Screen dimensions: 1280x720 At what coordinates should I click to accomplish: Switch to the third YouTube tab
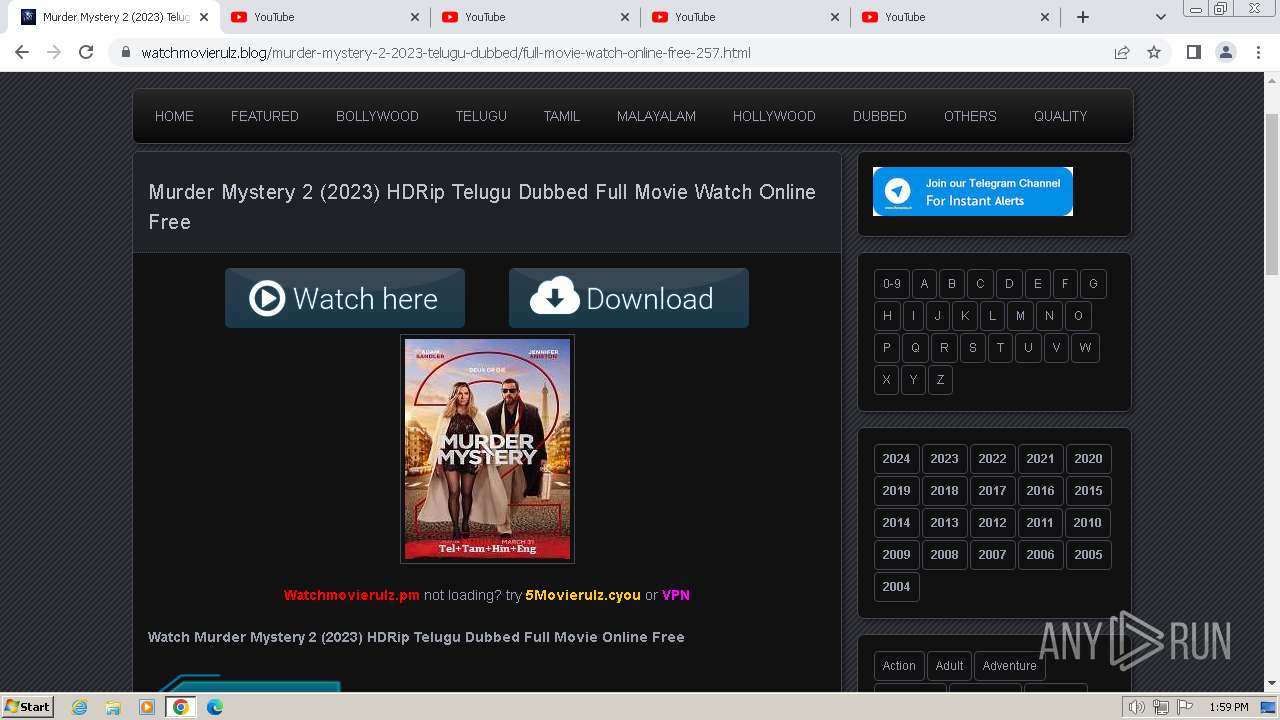[x=745, y=17]
